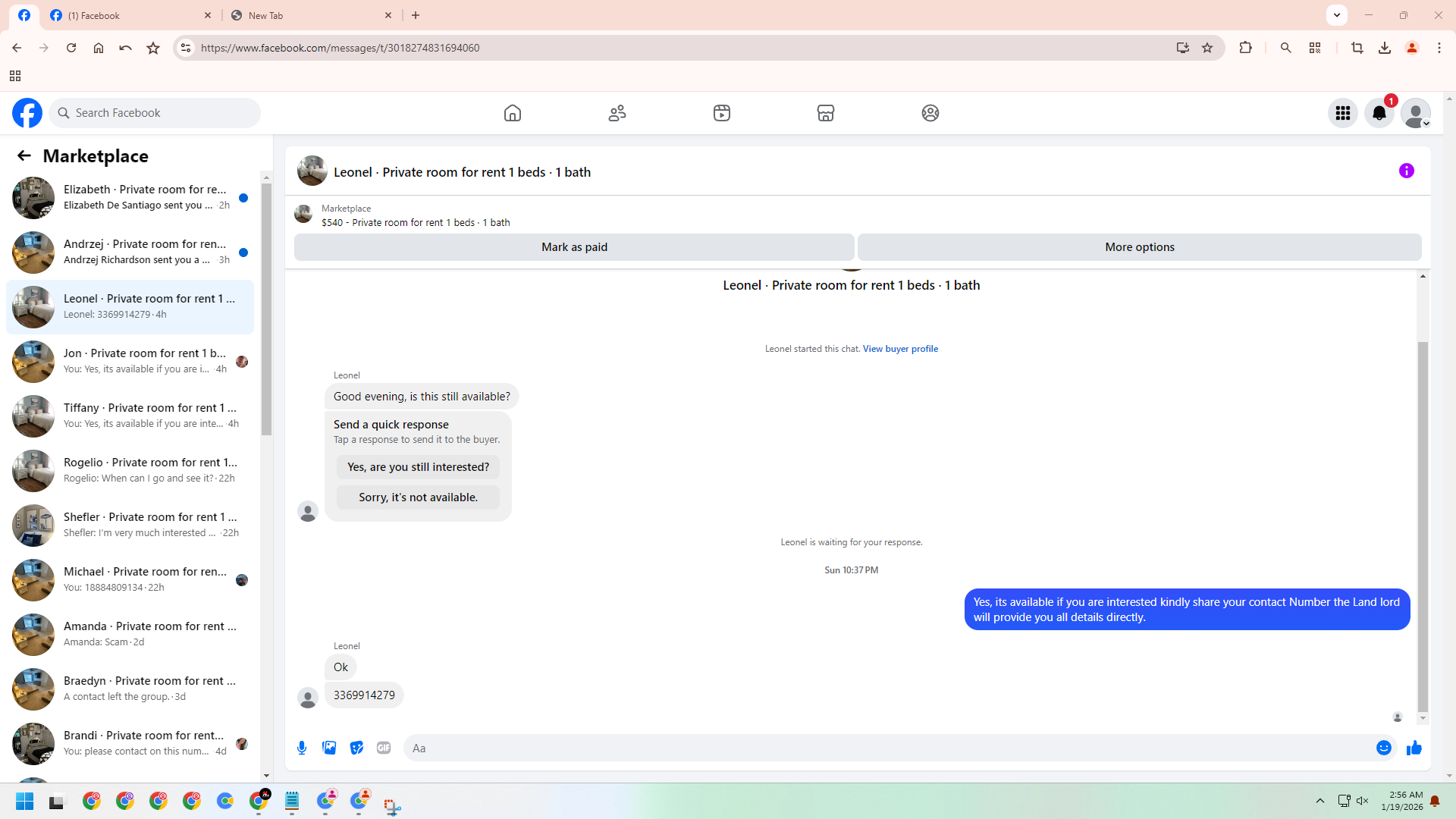1456x819 pixels.
Task: Open Rogelio private room conversation
Action: coord(130,470)
